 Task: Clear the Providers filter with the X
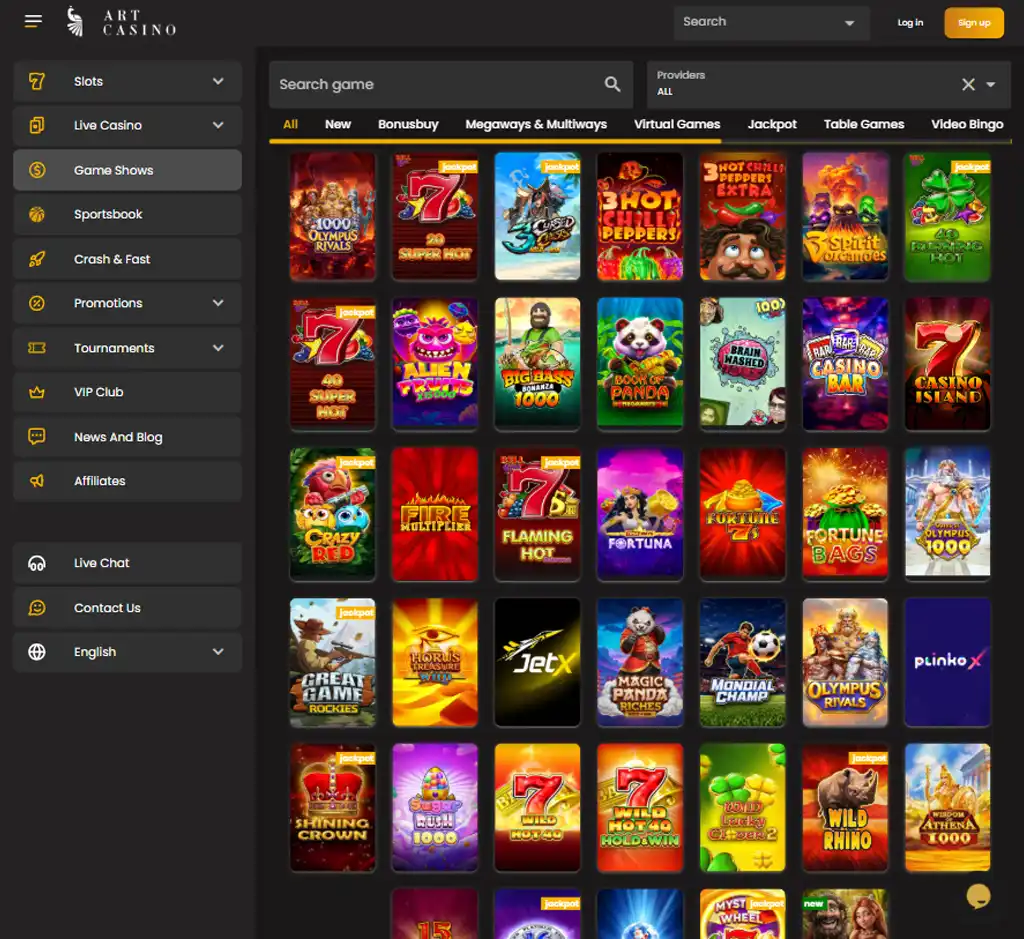(968, 84)
